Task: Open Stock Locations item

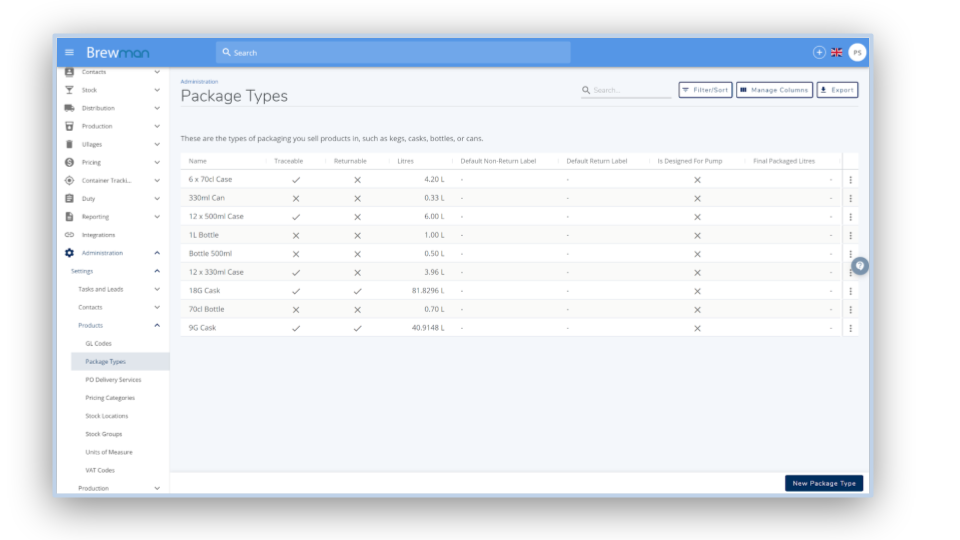Action: pyautogui.click(x=107, y=416)
